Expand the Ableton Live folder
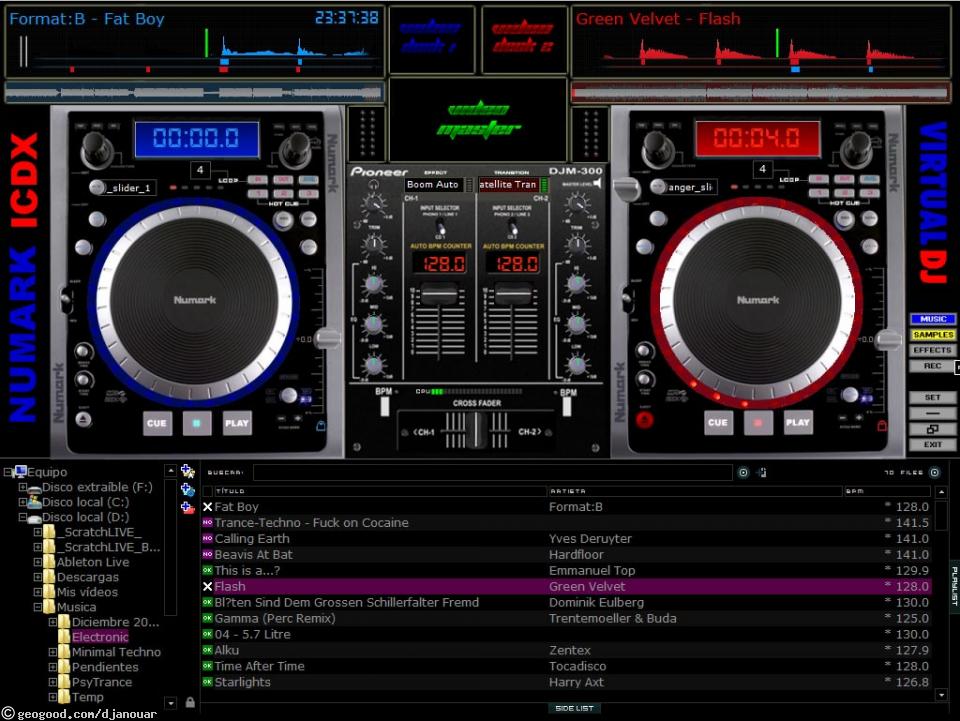Screen dimensions: 960x721 38,562
